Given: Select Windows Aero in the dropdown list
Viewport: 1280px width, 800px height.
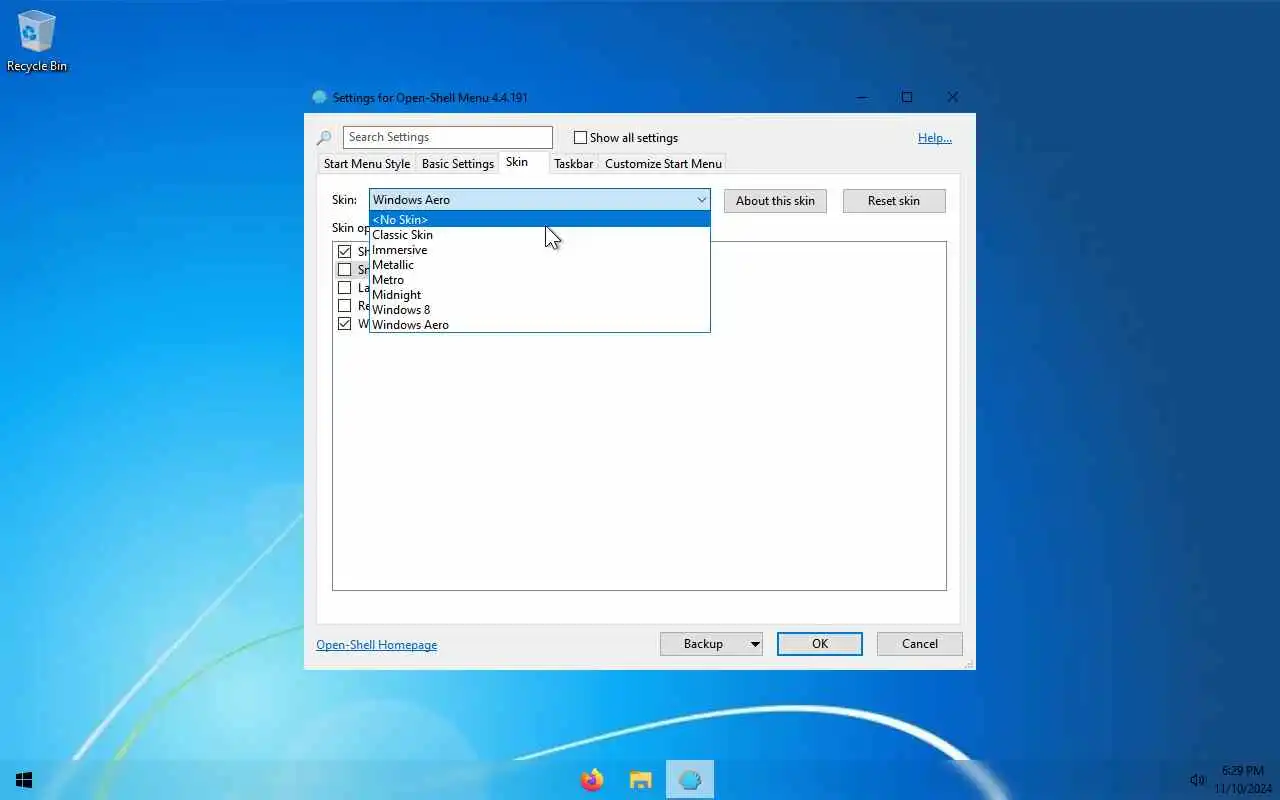Looking at the screenshot, I should (539, 324).
